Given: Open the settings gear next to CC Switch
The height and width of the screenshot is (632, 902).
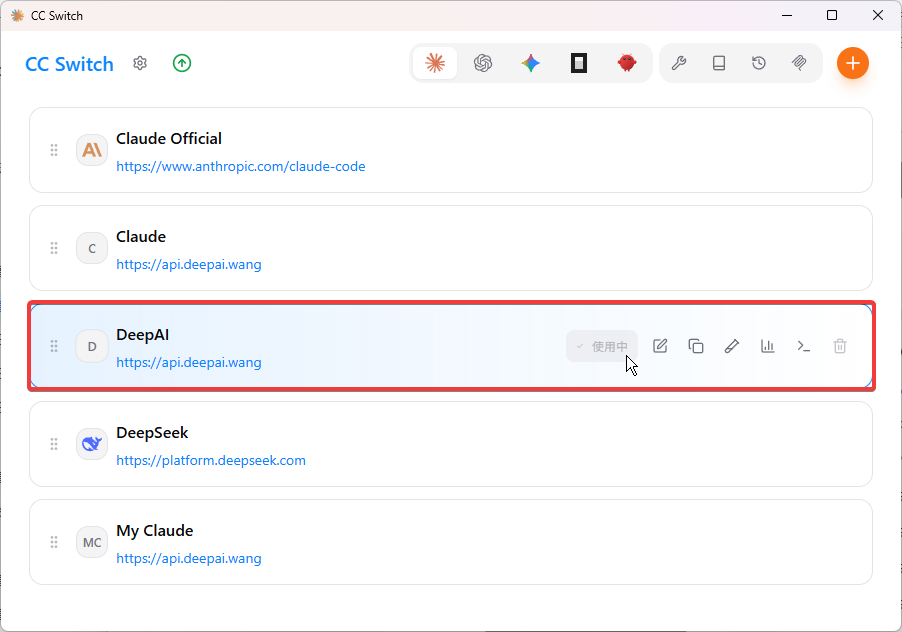Looking at the screenshot, I should [x=140, y=63].
